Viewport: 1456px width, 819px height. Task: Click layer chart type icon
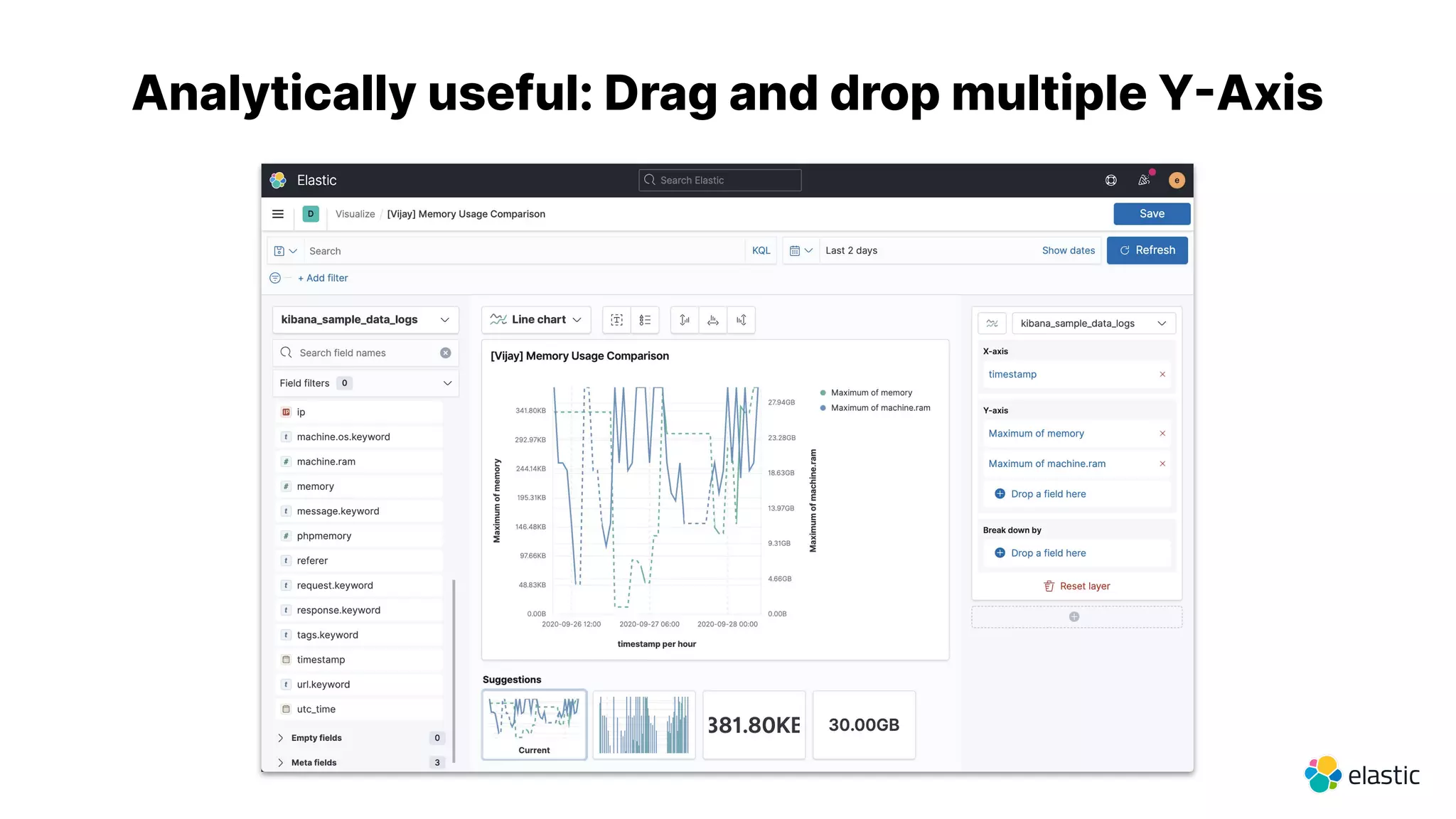992,323
